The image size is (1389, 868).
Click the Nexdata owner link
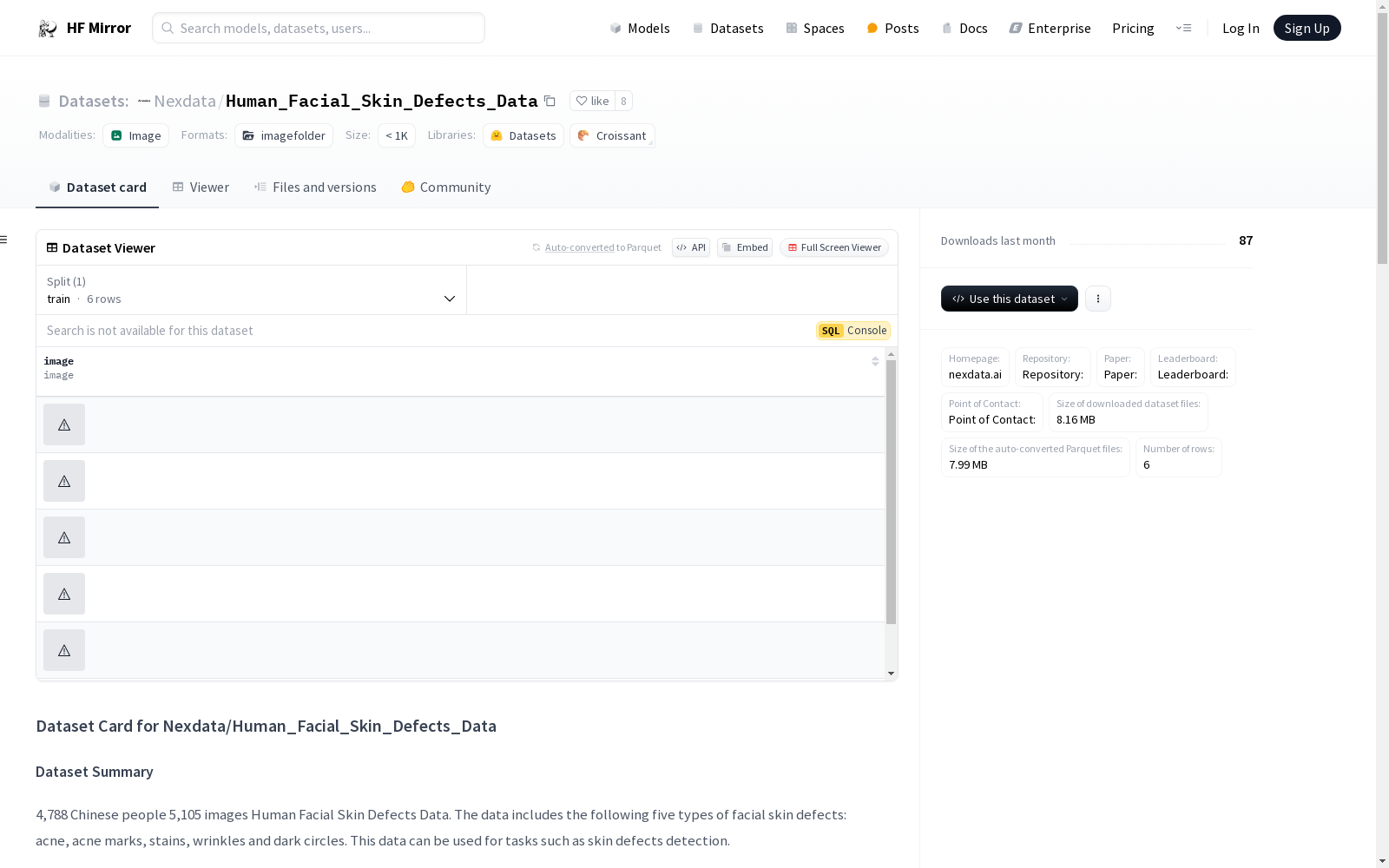coord(185,101)
